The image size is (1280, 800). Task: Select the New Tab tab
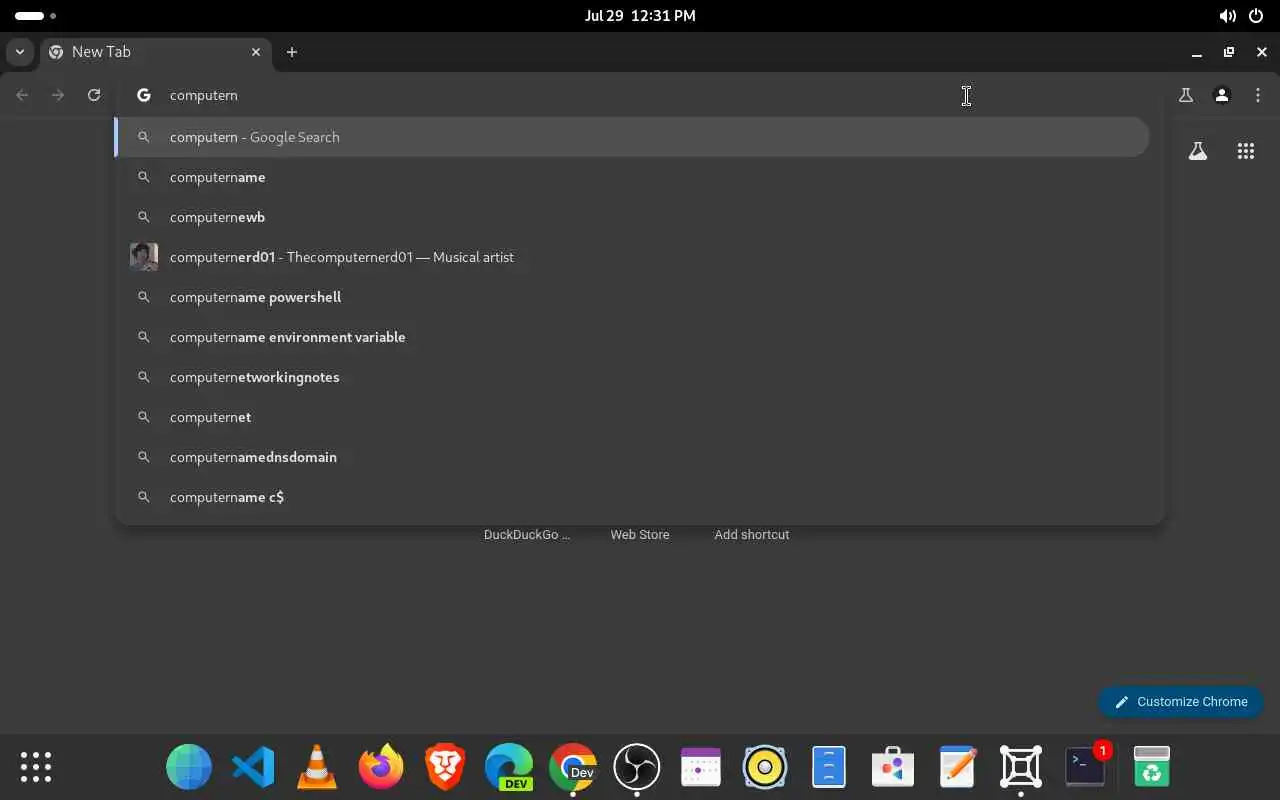pyautogui.click(x=155, y=52)
